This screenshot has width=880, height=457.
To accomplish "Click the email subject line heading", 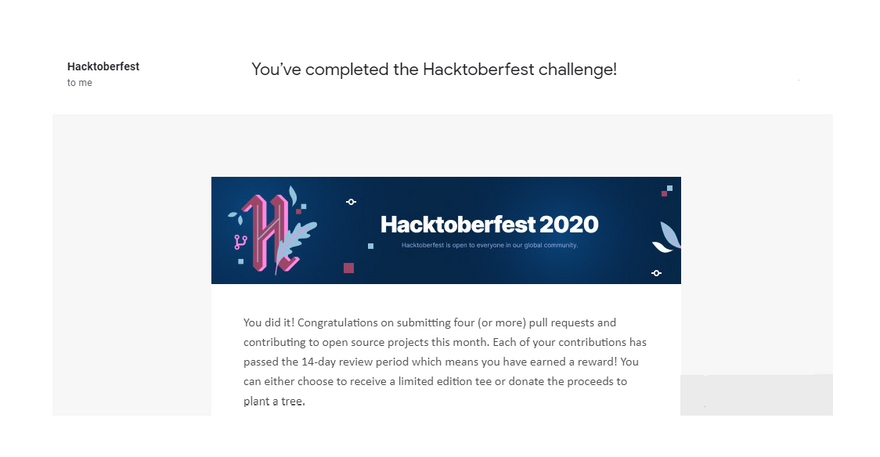I will (434, 69).
